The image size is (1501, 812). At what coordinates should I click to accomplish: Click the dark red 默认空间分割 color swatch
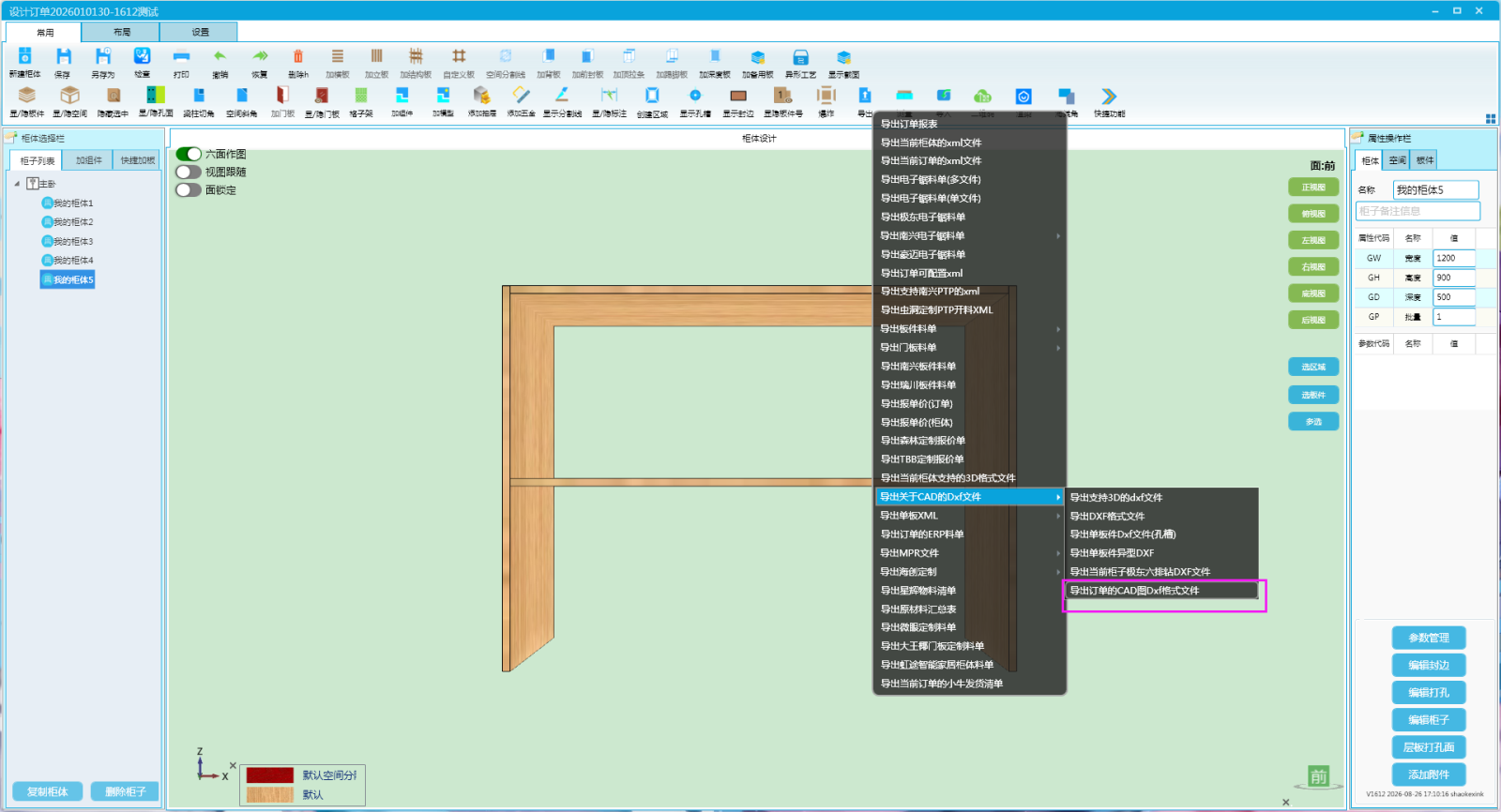[270, 775]
